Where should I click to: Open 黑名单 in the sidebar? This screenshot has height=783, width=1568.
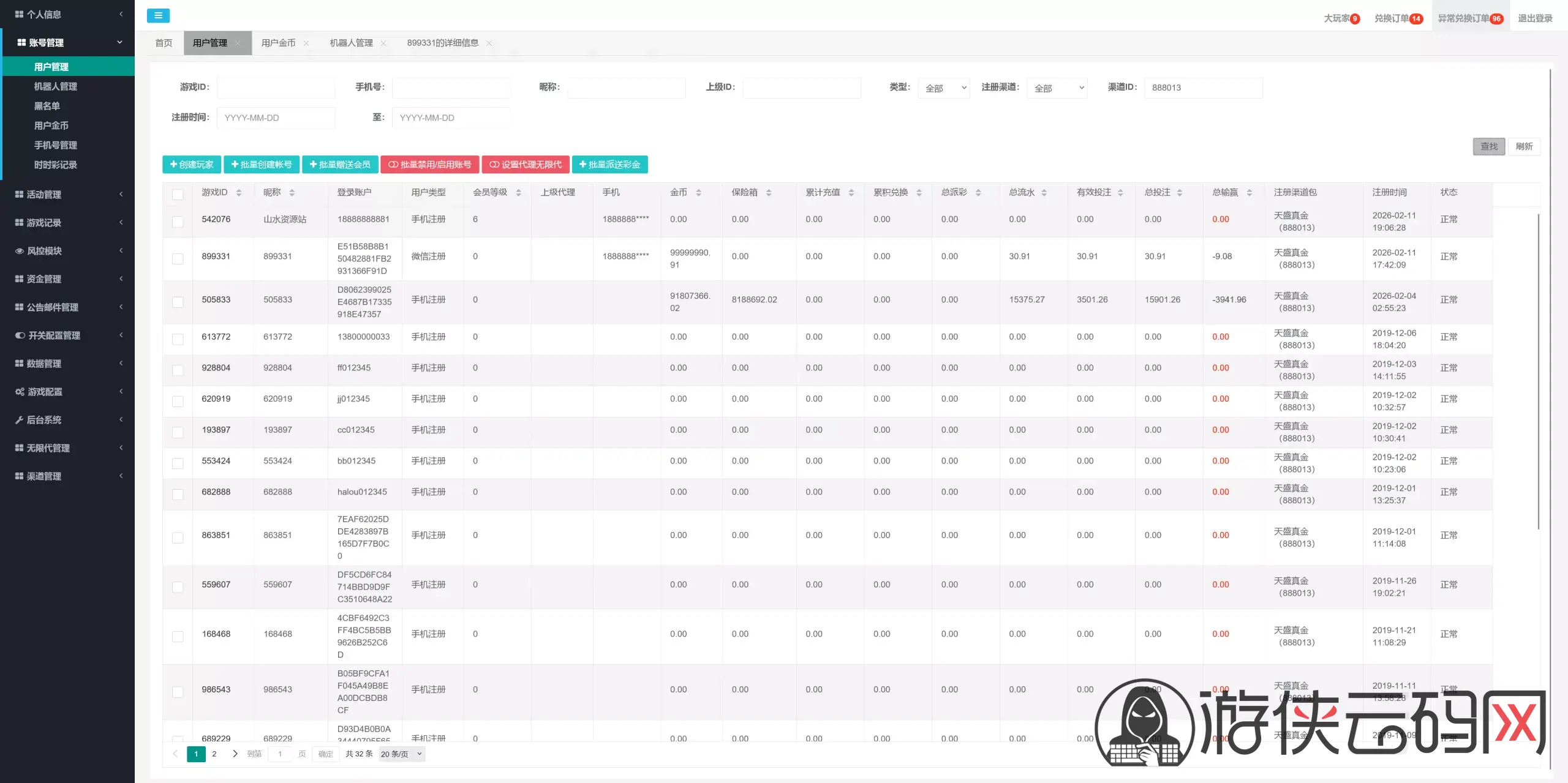point(47,106)
